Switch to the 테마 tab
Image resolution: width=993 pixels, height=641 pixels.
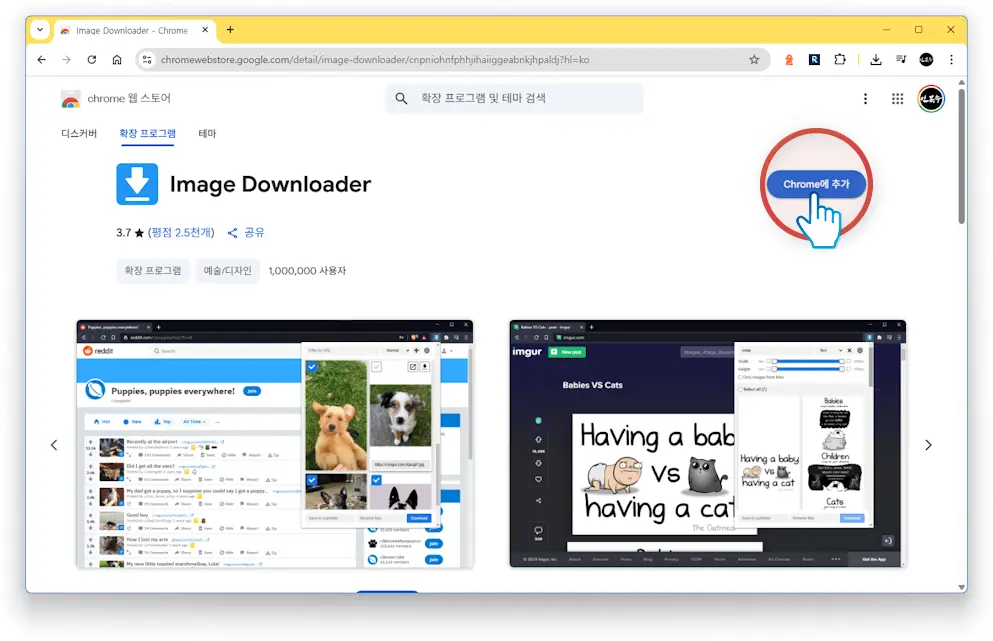[x=206, y=132]
